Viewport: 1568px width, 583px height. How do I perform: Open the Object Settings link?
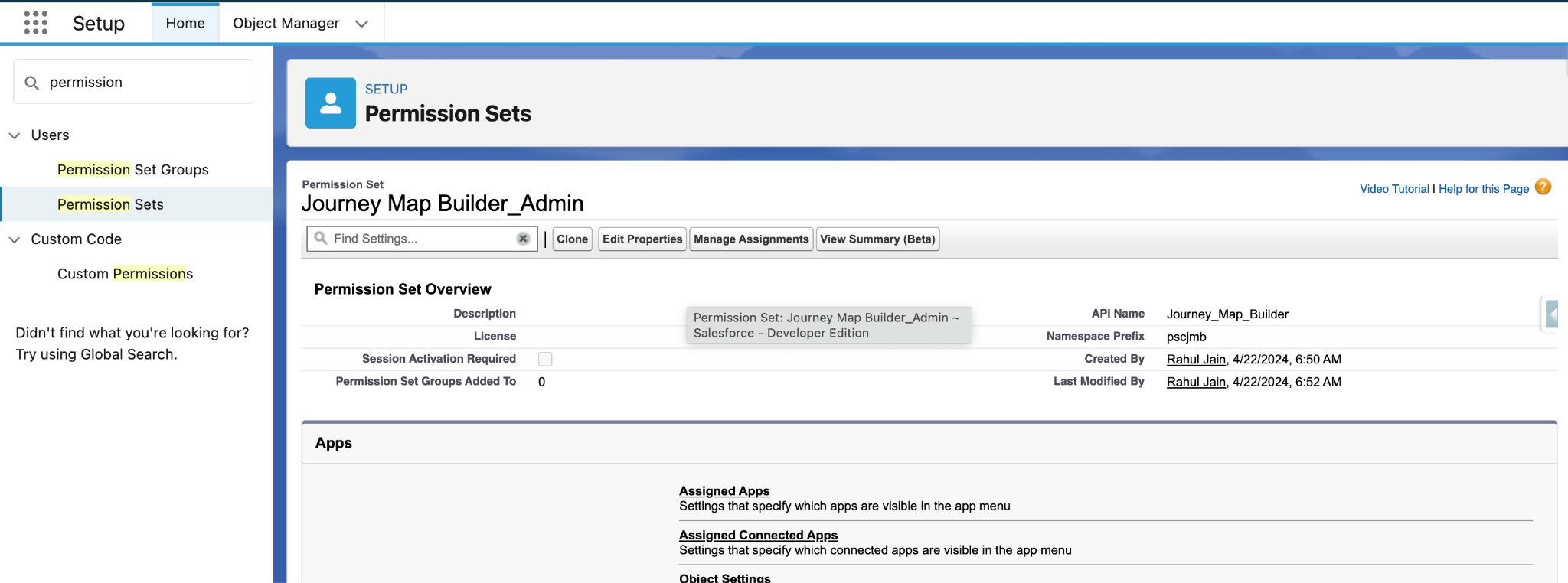[725, 578]
